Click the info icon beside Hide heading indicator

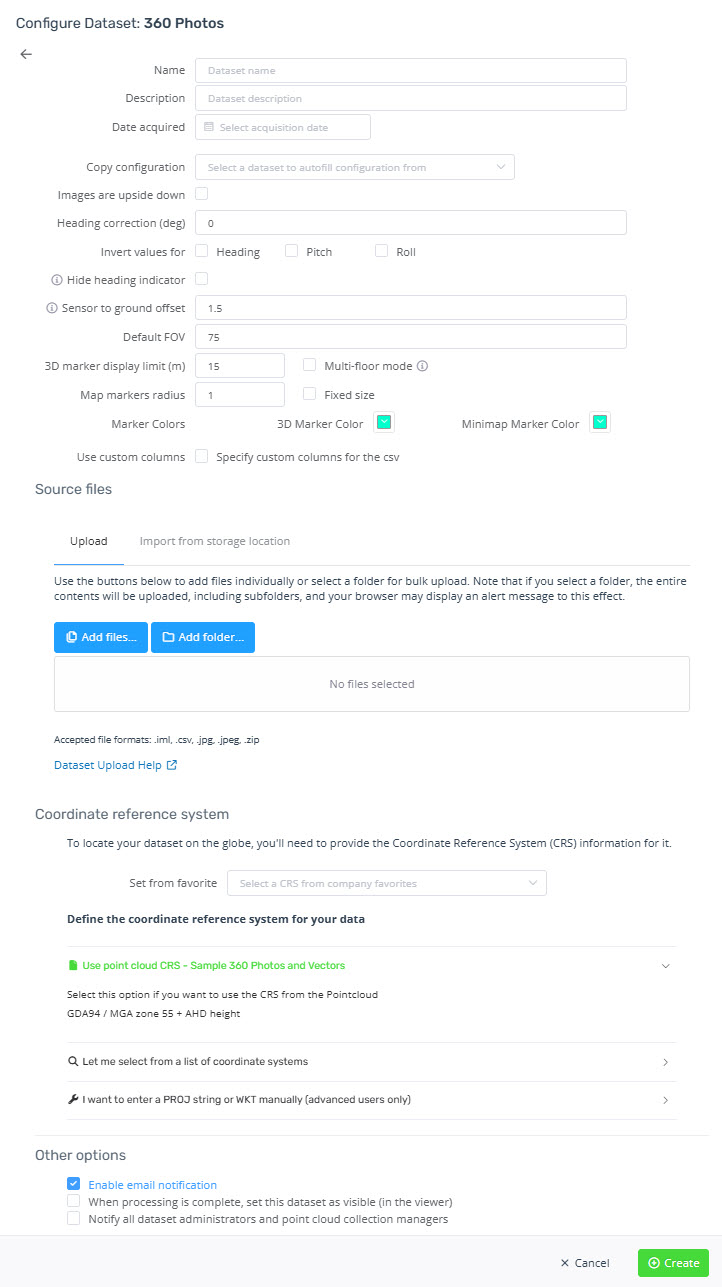[57, 280]
